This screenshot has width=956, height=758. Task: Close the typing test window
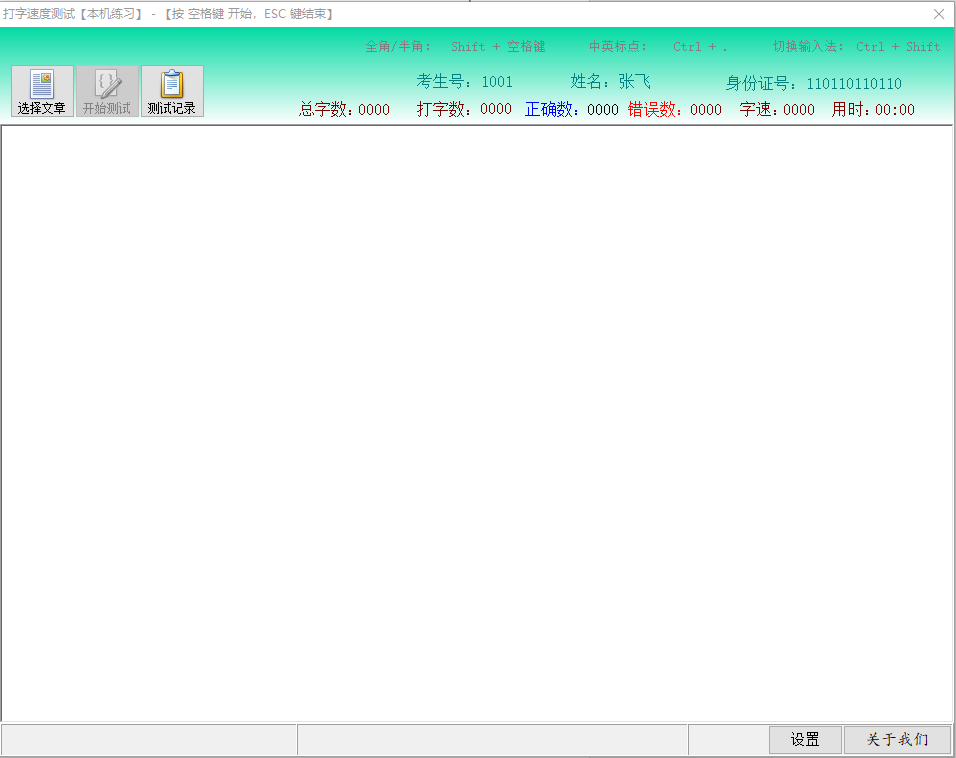click(x=939, y=14)
